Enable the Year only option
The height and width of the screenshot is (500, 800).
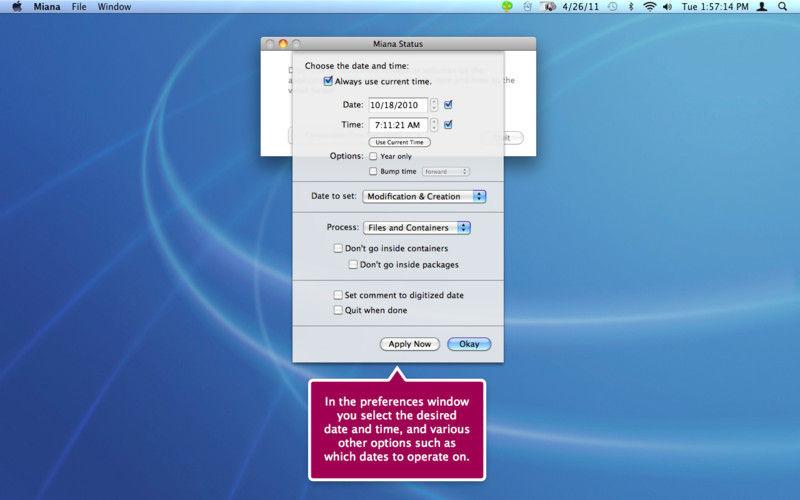coord(373,156)
